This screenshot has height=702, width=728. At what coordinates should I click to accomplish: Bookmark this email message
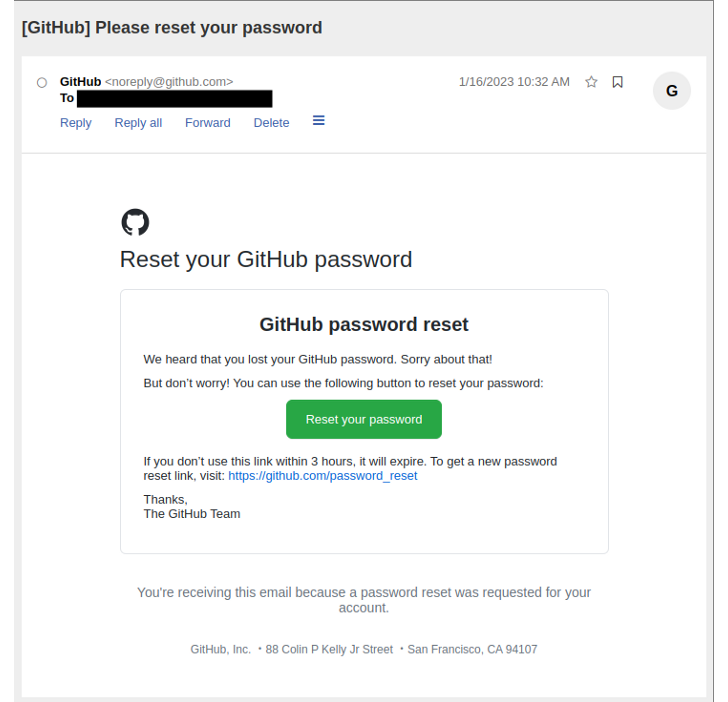coord(617,82)
